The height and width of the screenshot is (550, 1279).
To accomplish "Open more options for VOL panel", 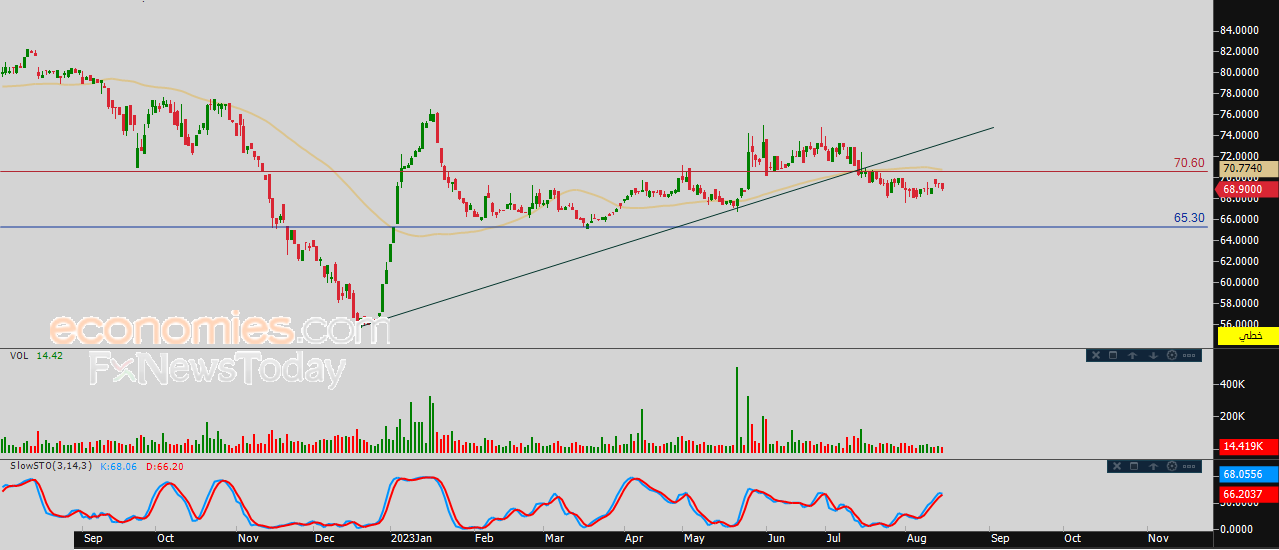I will tap(1189, 355).
